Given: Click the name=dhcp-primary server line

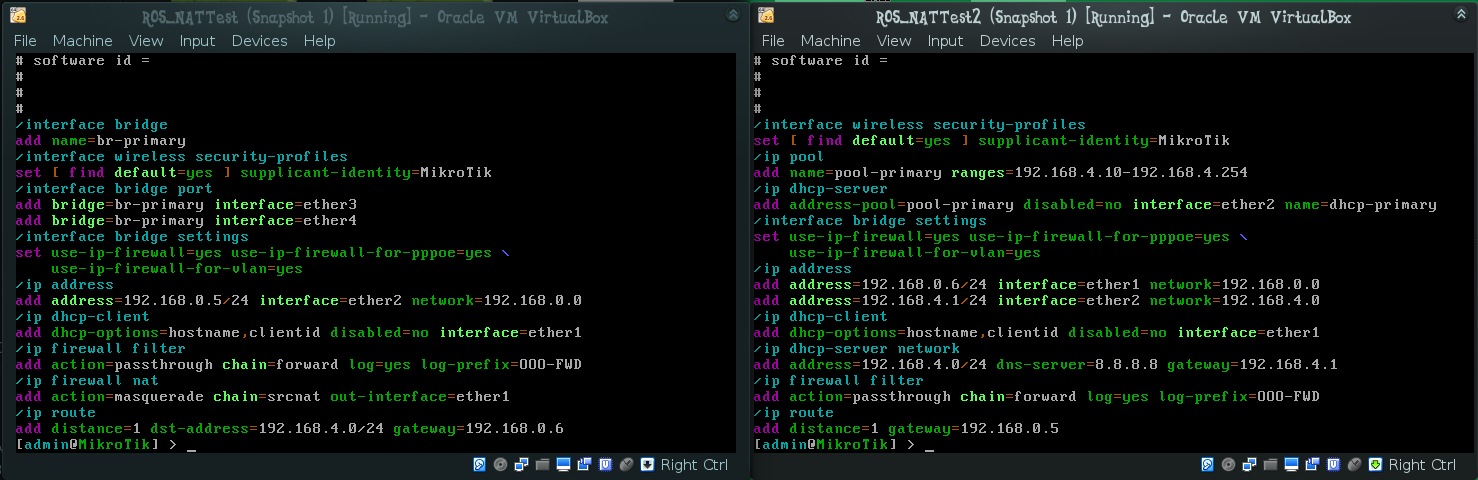Looking at the screenshot, I should click(1095, 205).
